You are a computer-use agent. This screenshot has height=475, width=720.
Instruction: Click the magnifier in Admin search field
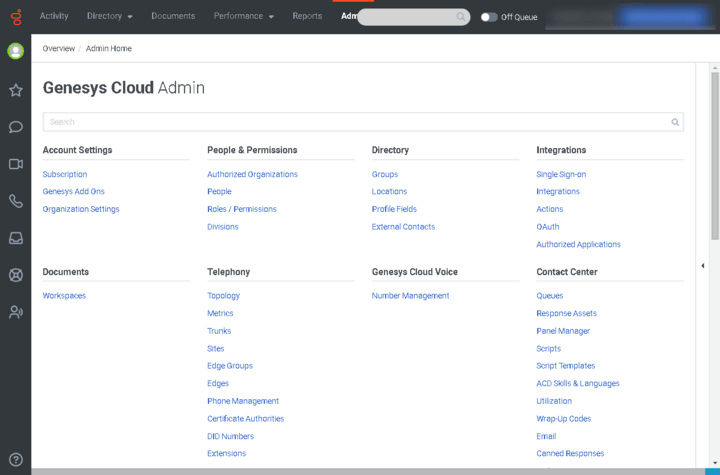click(675, 122)
